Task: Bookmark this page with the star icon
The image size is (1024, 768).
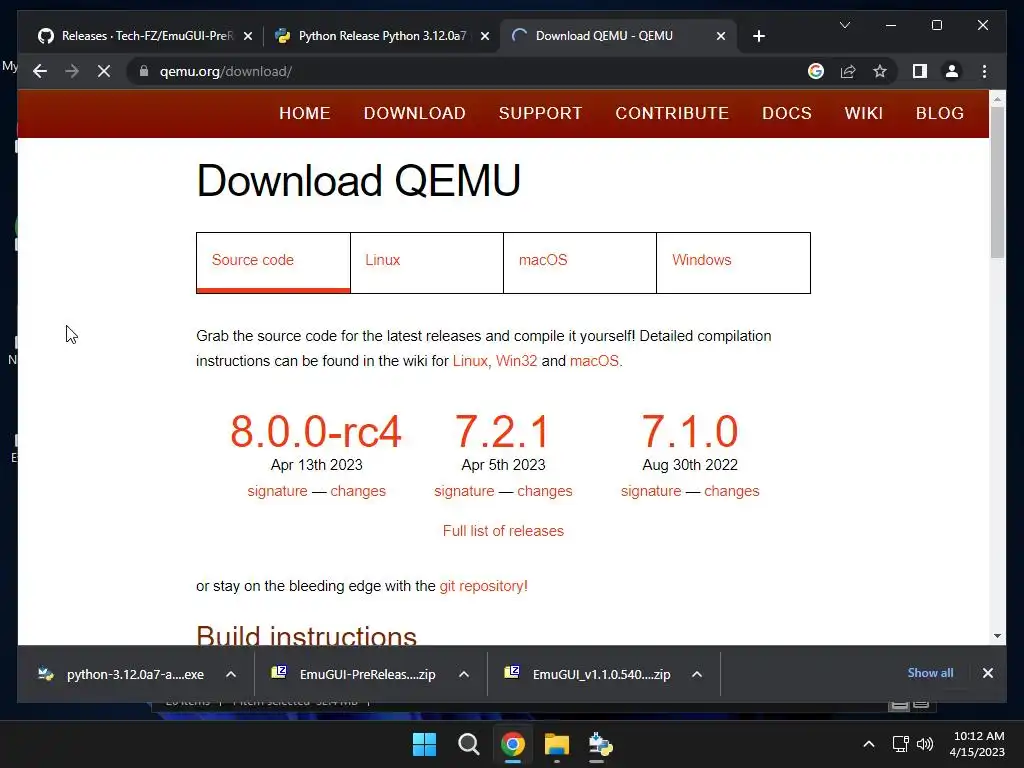Action: coord(880,71)
